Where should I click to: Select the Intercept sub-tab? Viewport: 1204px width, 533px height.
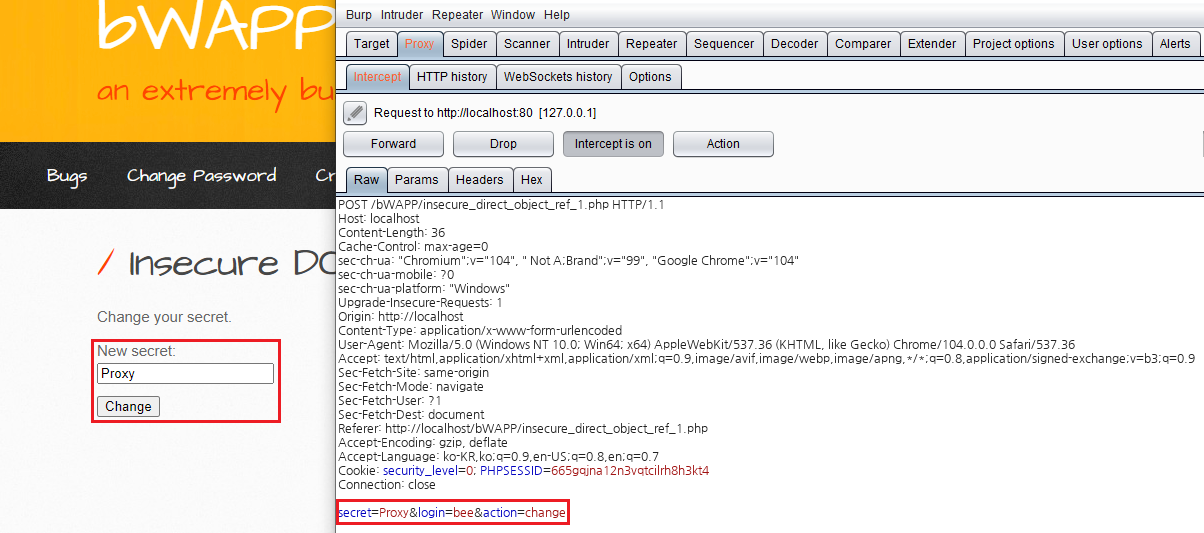[x=377, y=77]
